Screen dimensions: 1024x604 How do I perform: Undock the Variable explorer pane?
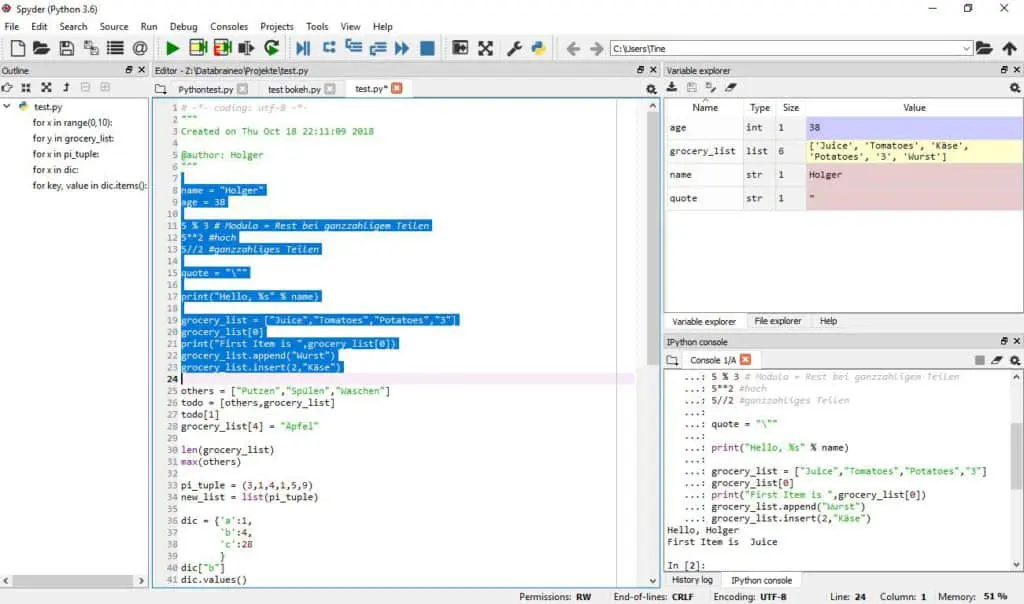pyautogui.click(x=1004, y=70)
